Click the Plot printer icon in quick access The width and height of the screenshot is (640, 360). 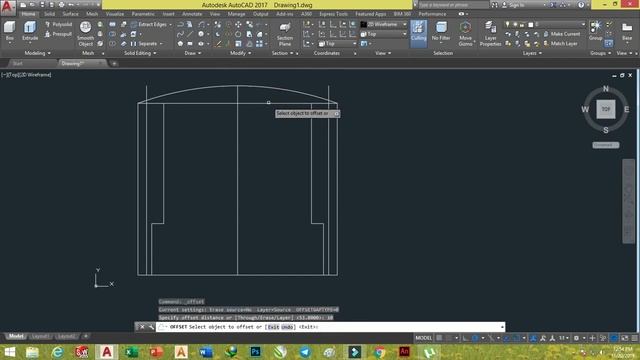(61, 5)
